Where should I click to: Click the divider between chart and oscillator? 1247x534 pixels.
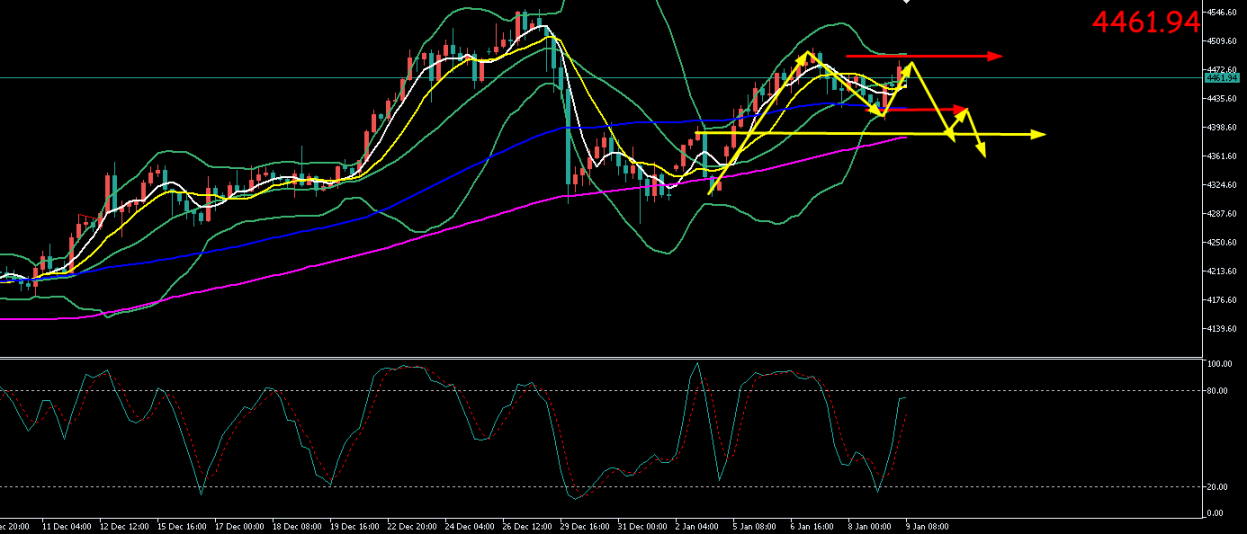(x=600, y=357)
